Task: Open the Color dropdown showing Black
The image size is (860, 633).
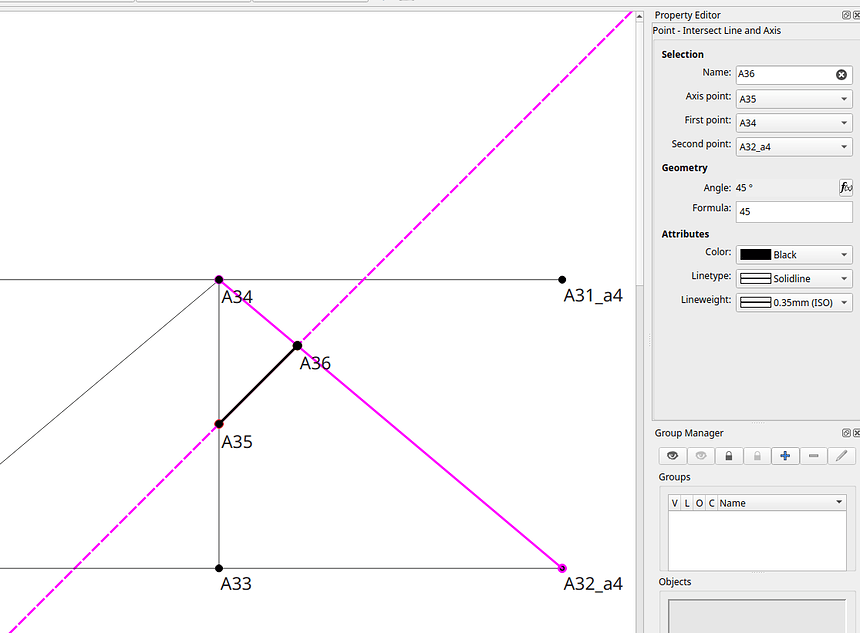Action: [794, 255]
